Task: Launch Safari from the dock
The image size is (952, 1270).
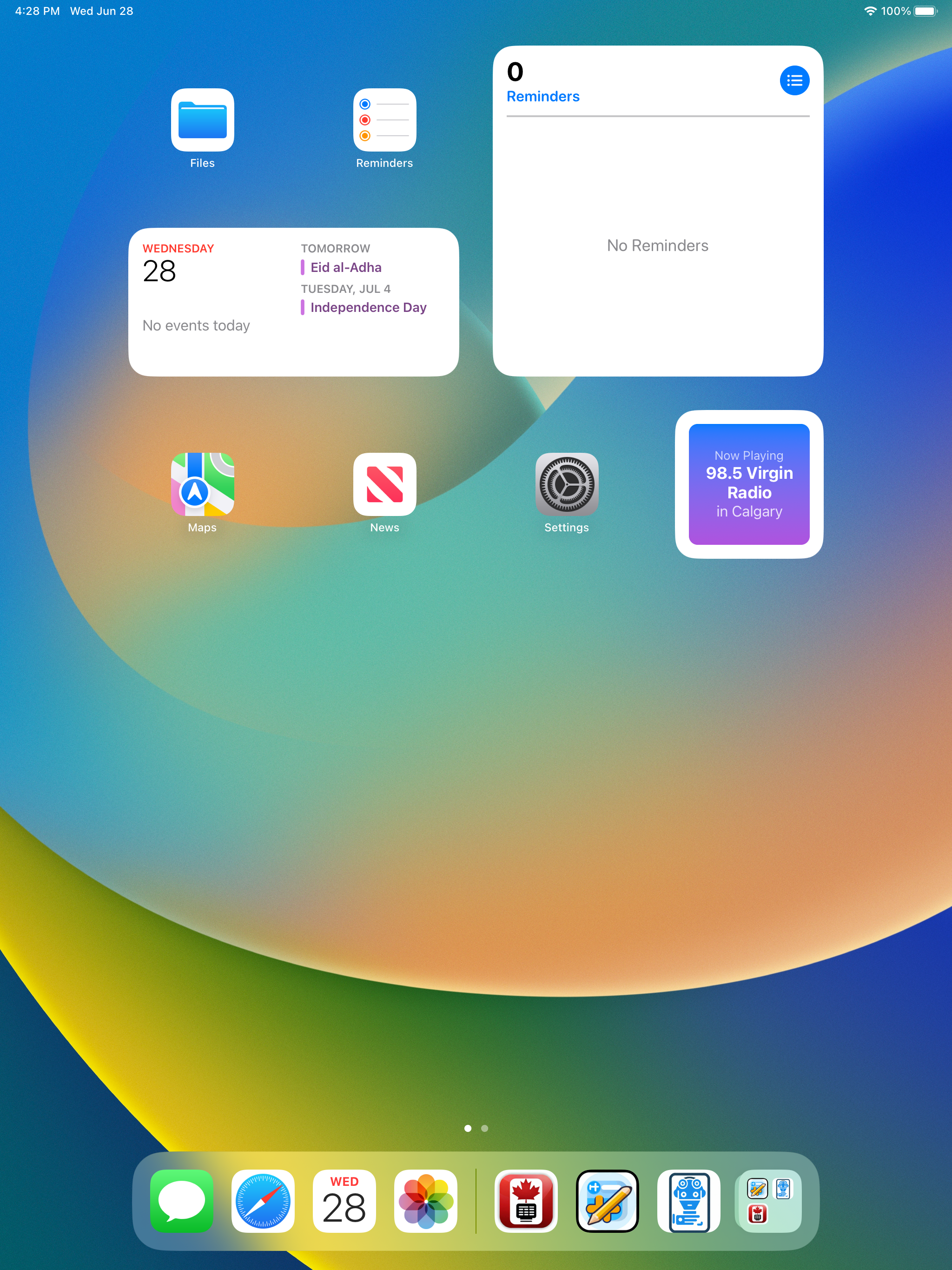Action: [x=263, y=1201]
